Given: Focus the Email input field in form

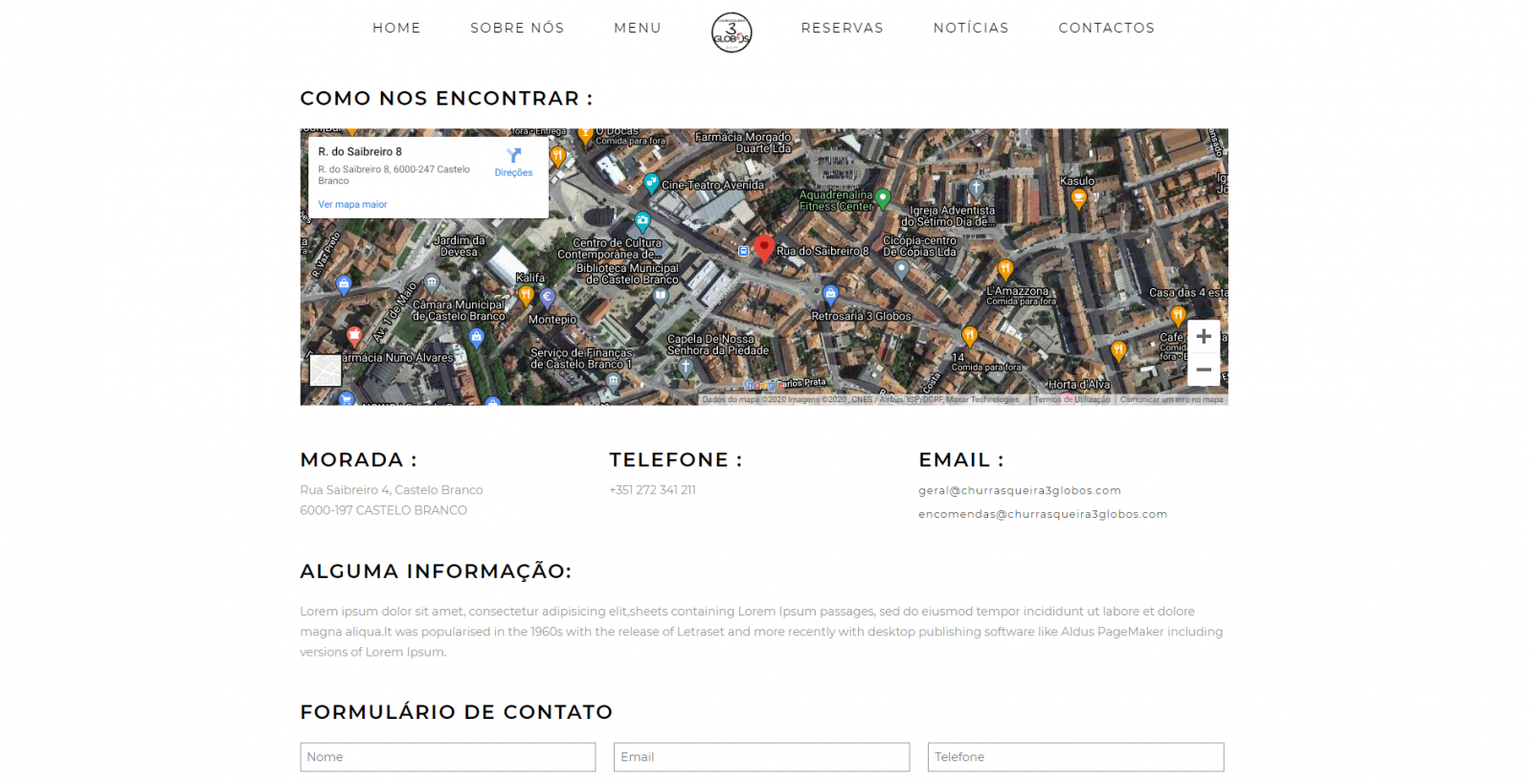Looking at the screenshot, I should click(x=762, y=757).
